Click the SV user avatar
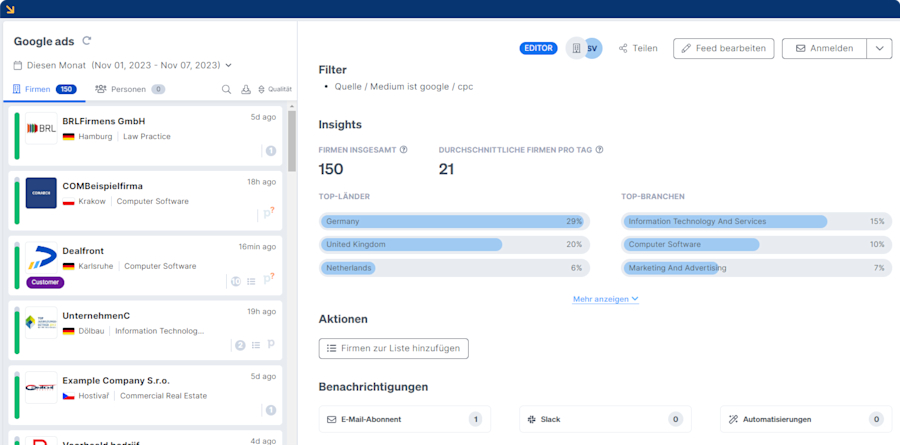 (x=594, y=48)
